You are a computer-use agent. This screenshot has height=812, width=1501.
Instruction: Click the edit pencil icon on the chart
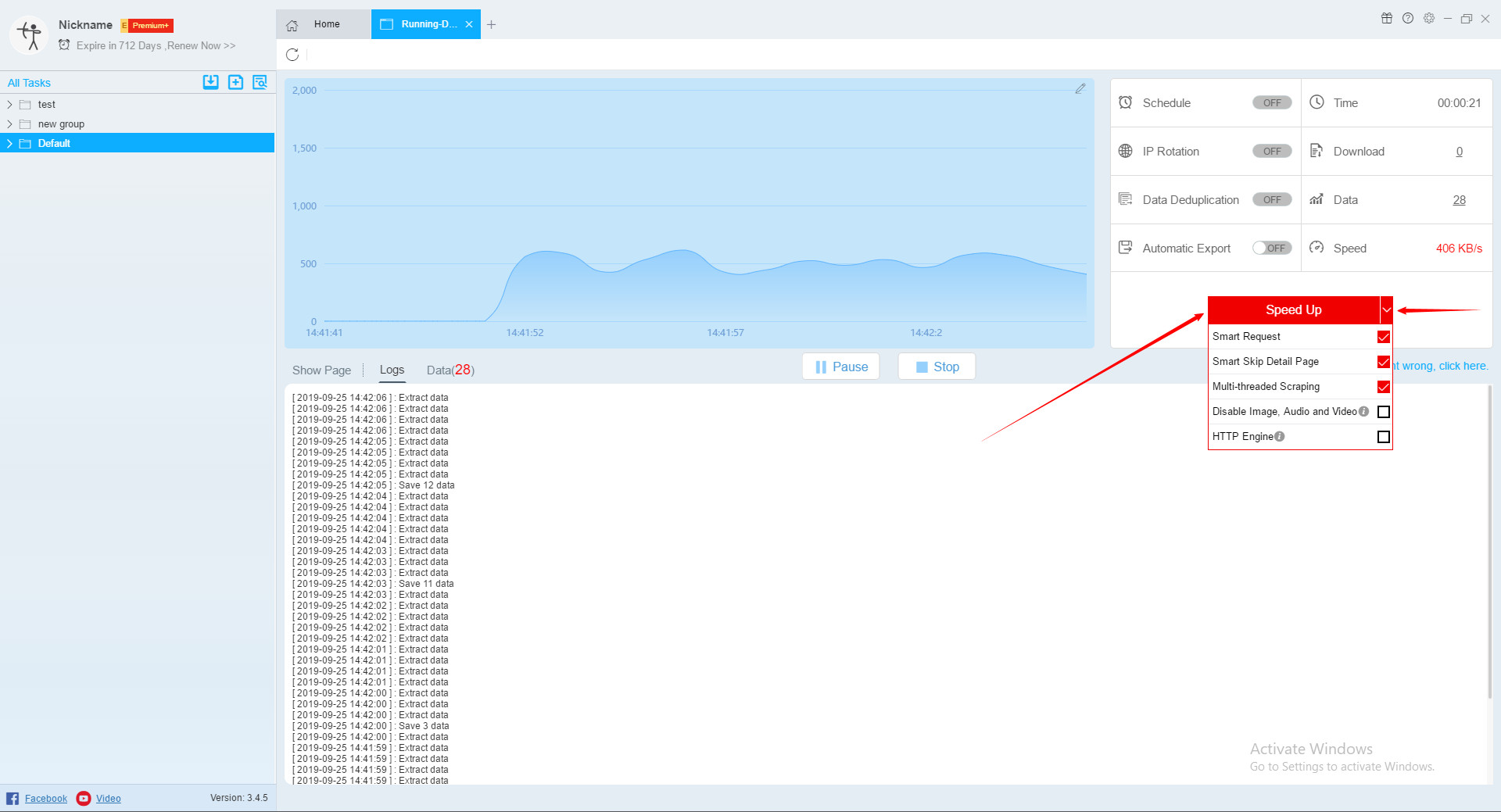[1080, 89]
